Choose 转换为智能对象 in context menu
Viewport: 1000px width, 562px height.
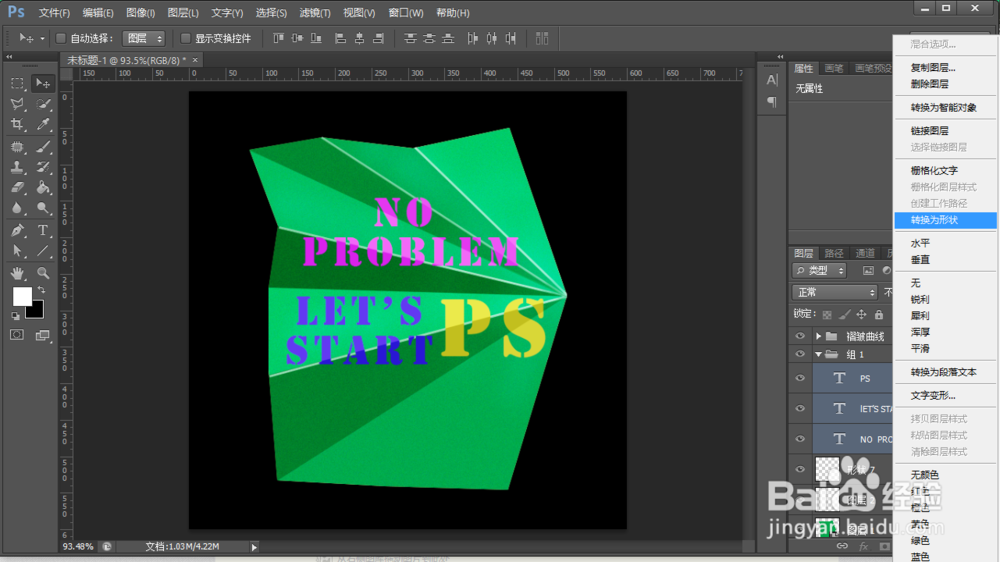[x=945, y=108]
